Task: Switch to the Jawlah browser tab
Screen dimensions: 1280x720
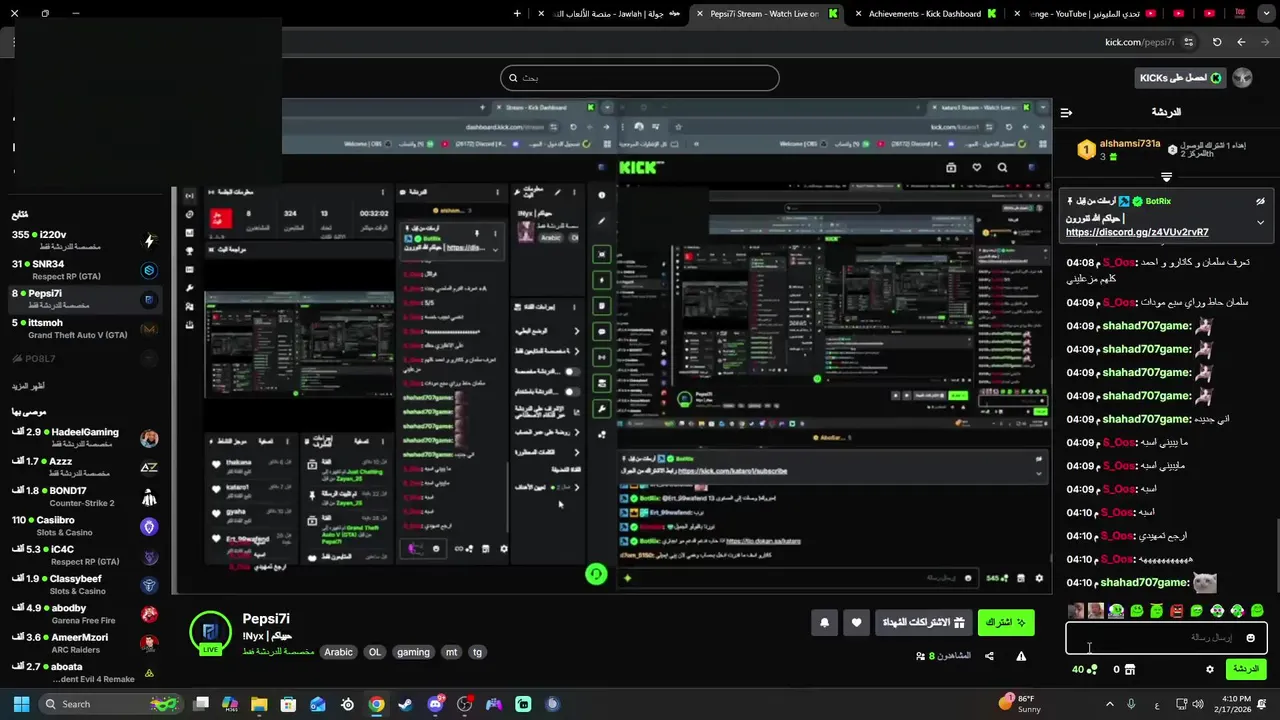Action: (x=610, y=14)
